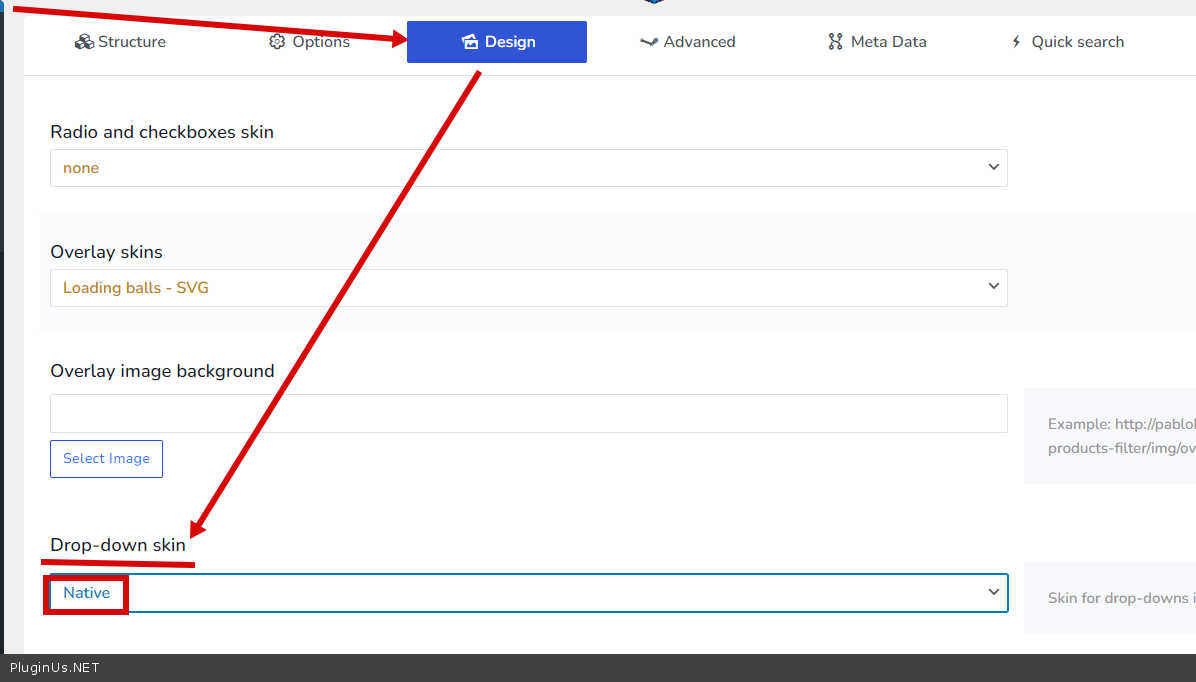The width and height of the screenshot is (1196, 682).
Task: Click the icon beside Advanced
Action: tap(649, 42)
